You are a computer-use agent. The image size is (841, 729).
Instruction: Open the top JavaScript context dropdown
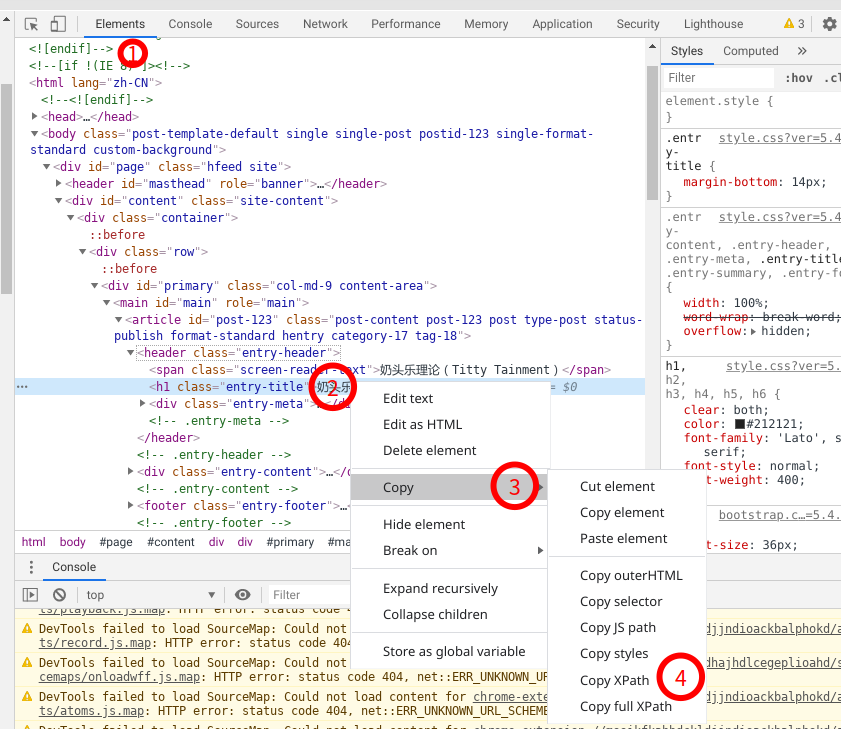click(151, 595)
